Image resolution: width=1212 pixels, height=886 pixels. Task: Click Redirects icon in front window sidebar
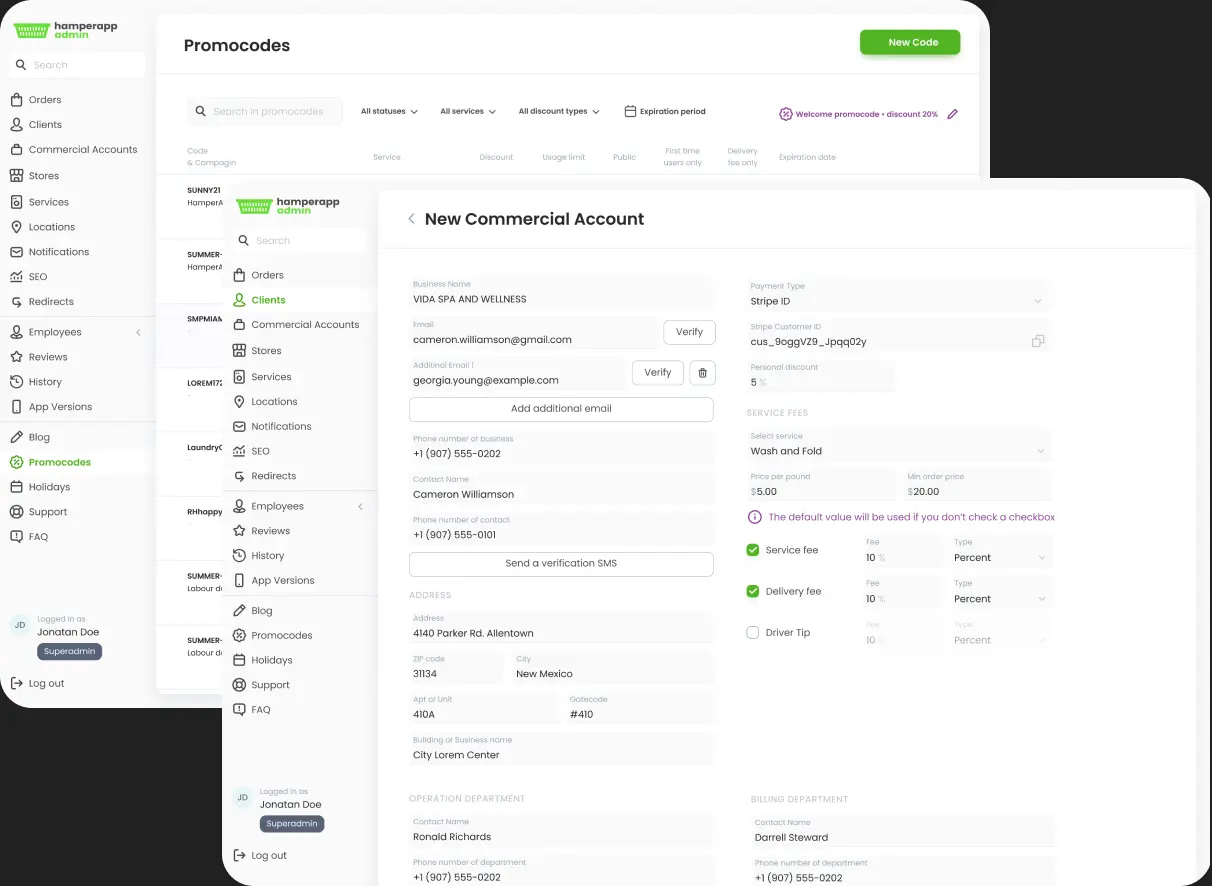tap(239, 476)
